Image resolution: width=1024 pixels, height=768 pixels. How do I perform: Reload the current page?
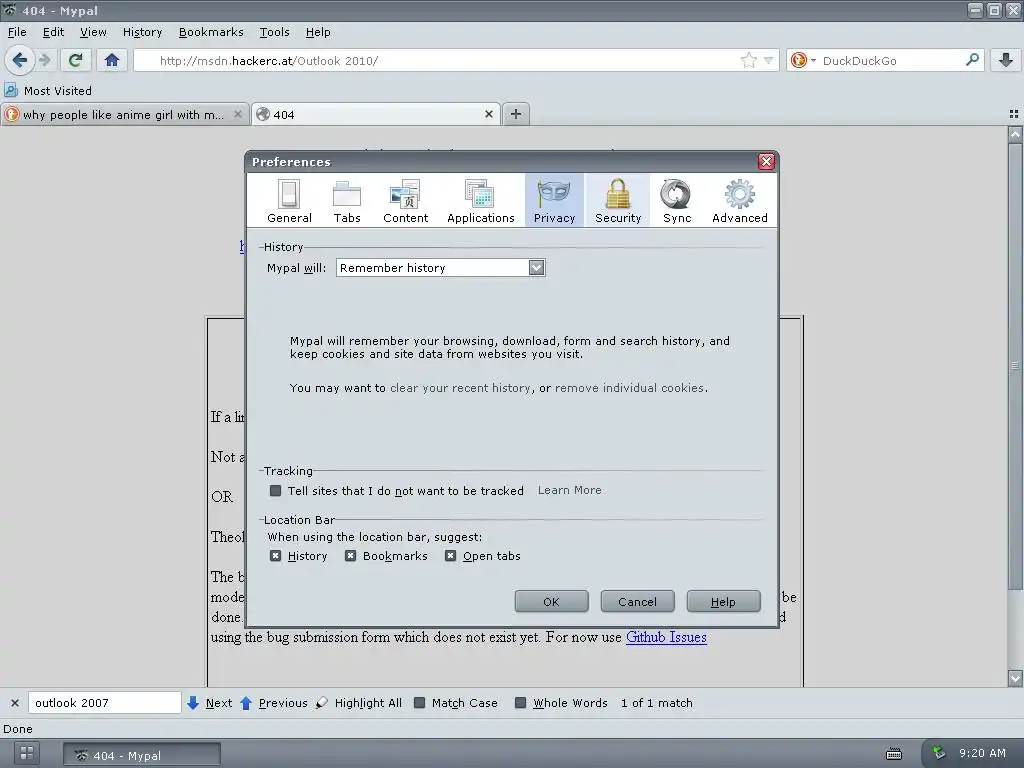(x=76, y=61)
